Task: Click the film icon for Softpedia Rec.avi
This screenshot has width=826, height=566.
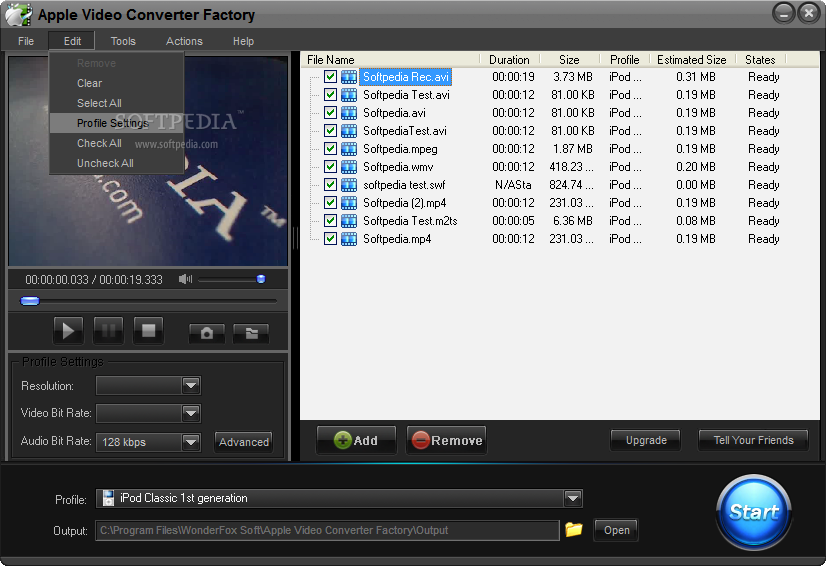Action: [x=349, y=77]
